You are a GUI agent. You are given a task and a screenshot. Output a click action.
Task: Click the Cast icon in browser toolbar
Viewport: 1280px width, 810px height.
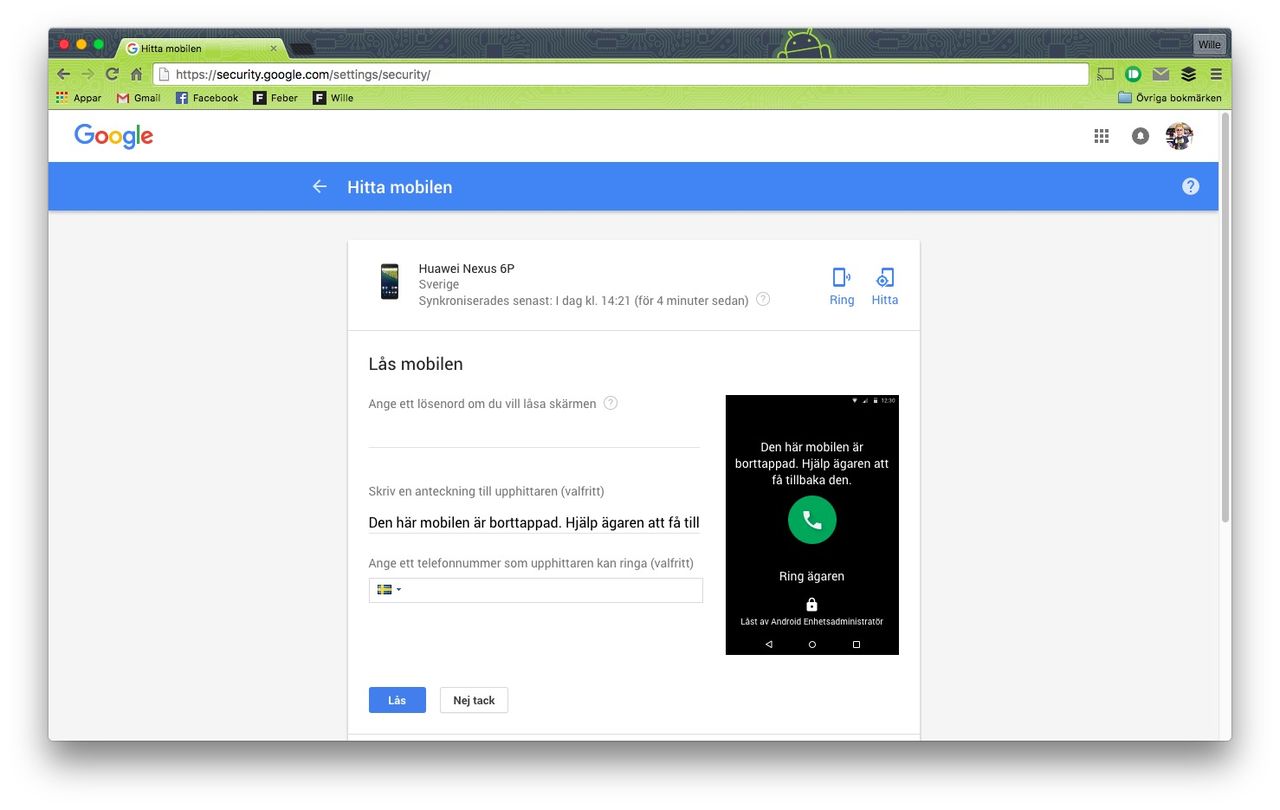click(x=1104, y=73)
